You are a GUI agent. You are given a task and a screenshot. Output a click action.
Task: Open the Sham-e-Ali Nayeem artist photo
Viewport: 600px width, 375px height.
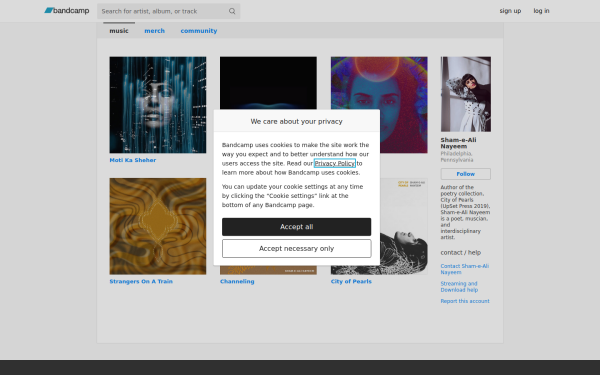[466, 94]
